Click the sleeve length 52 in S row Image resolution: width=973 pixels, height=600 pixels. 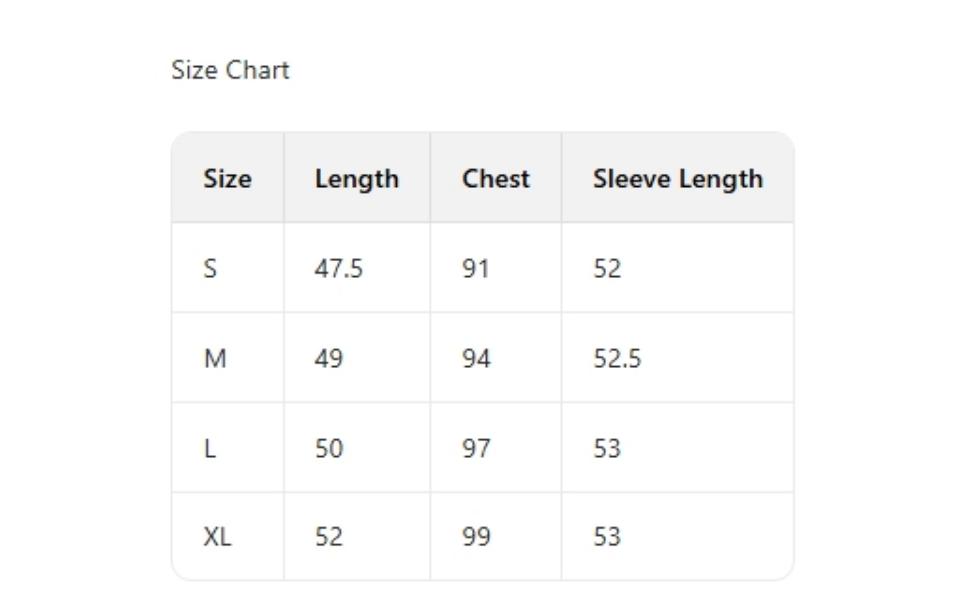[x=607, y=268]
